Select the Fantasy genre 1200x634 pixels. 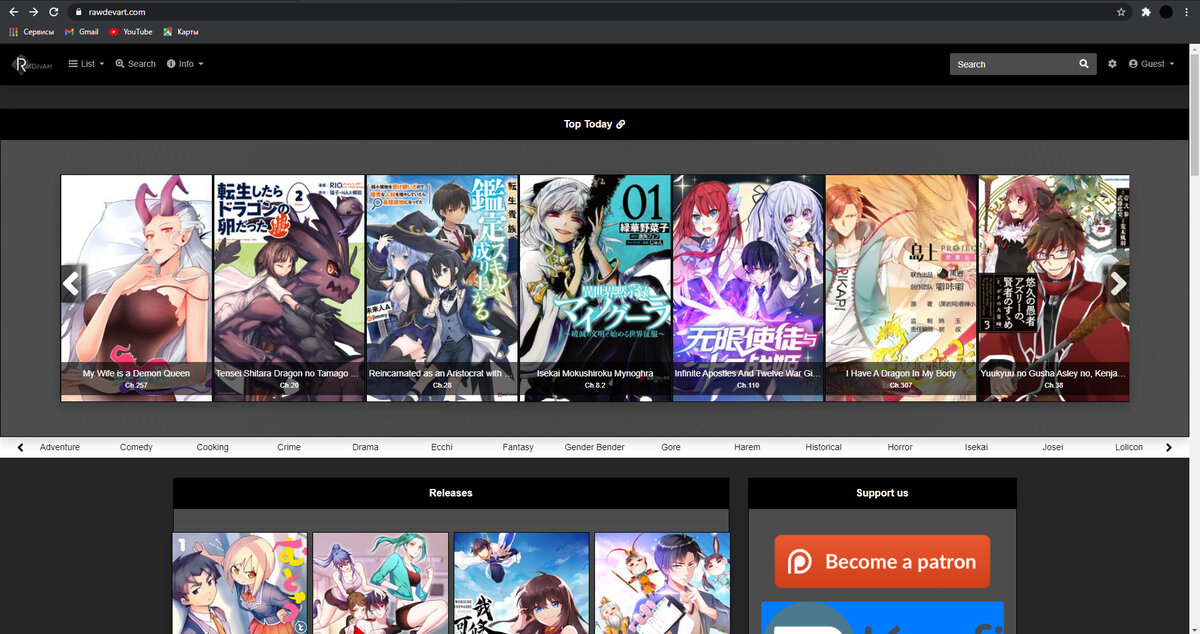[x=518, y=447]
